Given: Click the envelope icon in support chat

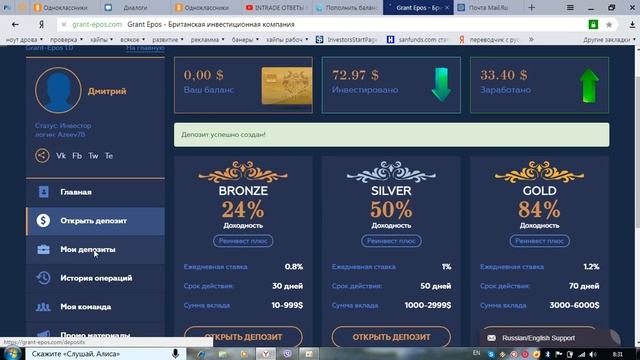Looking at the screenshot, I should [x=491, y=338].
